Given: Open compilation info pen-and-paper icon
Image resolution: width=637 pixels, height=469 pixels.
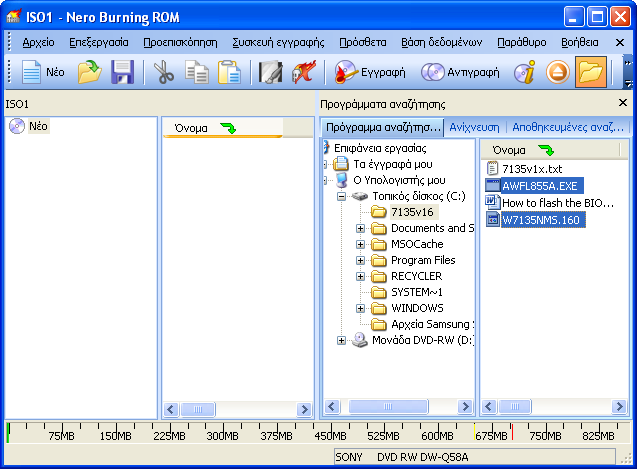Looking at the screenshot, I should [271, 72].
